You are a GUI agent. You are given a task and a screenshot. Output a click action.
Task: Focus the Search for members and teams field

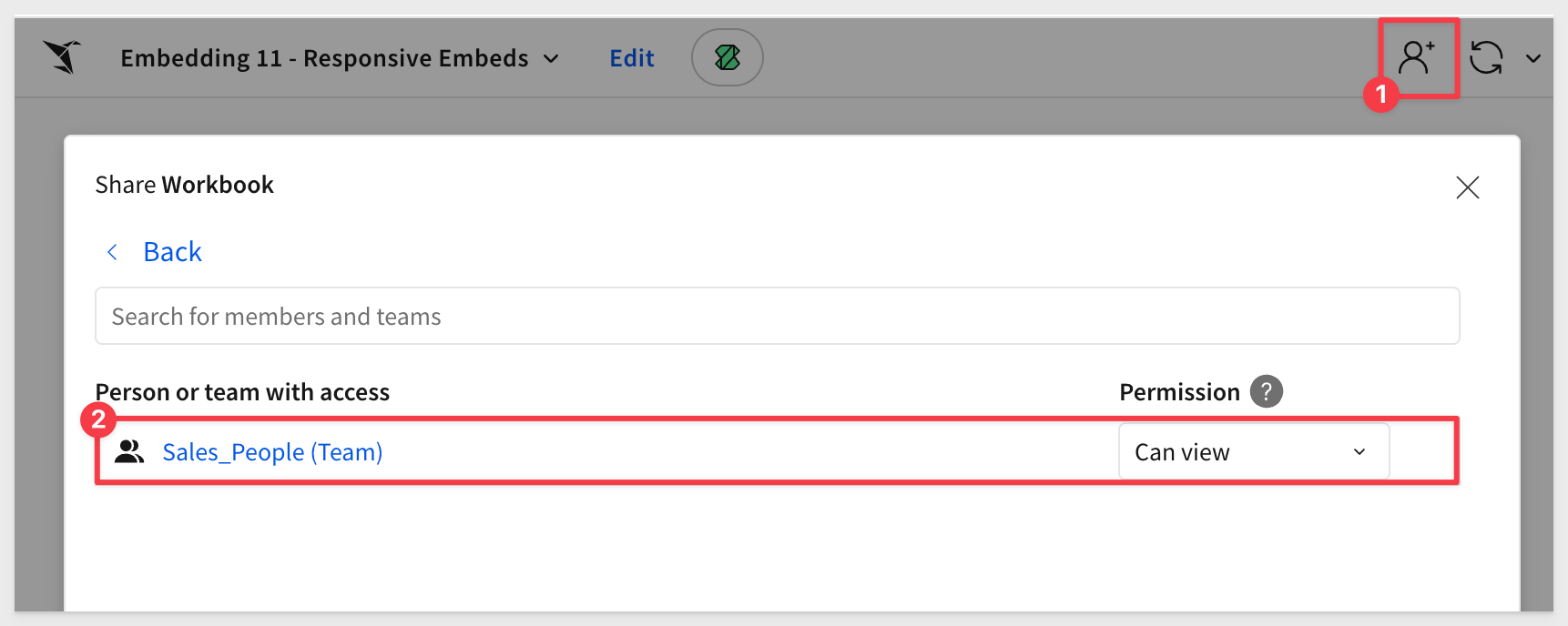(777, 316)
